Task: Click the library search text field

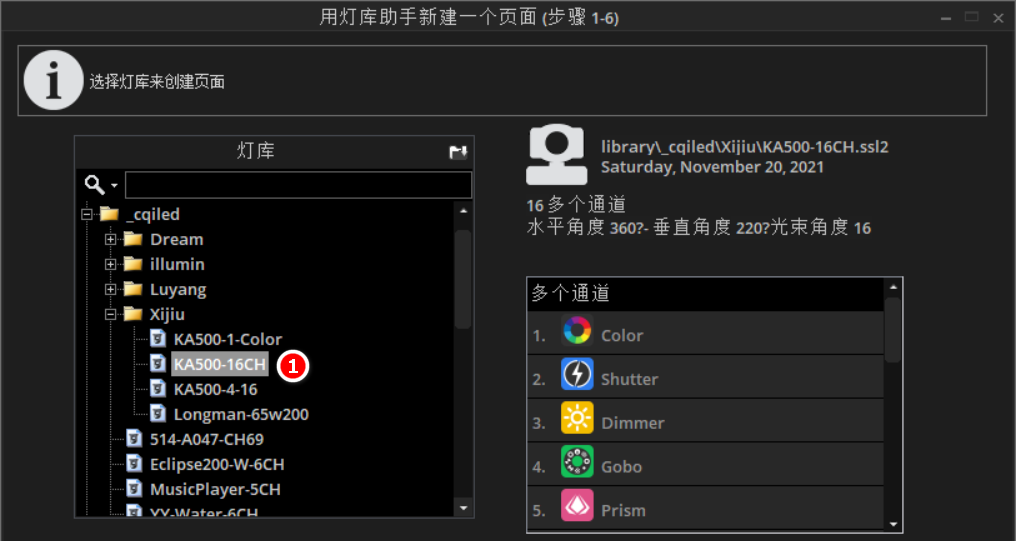Action: (x=298, y=185)
